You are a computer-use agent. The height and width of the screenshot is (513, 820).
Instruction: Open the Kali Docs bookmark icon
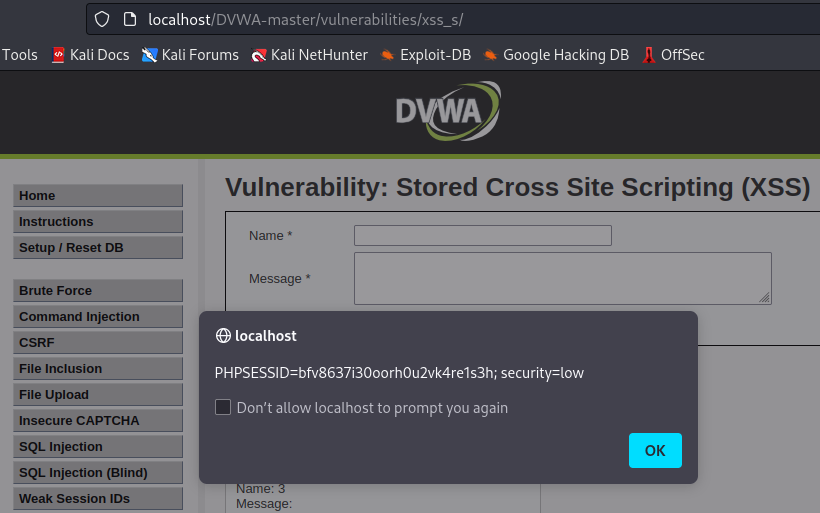pos(58,55)
